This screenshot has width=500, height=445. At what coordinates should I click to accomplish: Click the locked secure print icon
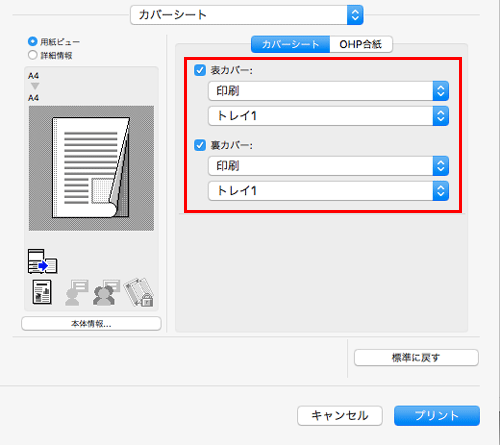(x=139, y=292)
